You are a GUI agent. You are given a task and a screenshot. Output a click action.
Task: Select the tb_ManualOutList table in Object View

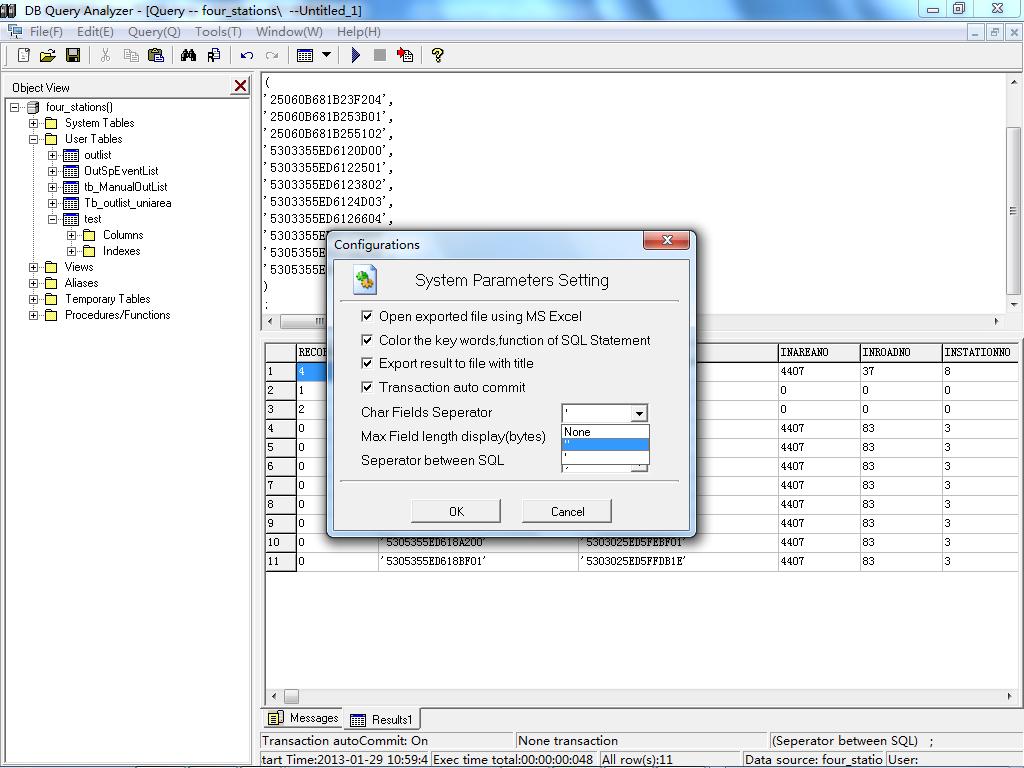coord(125,187)
